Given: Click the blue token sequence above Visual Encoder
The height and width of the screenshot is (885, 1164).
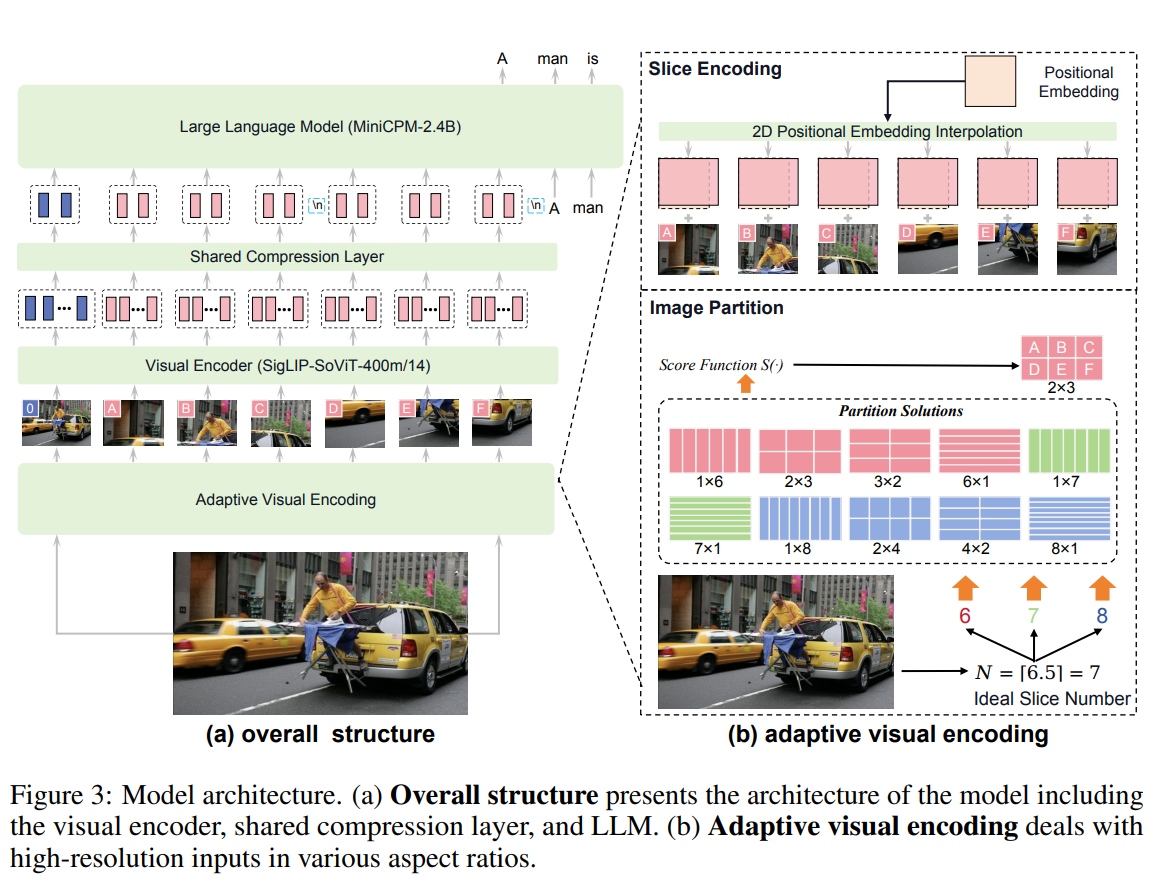Looking at the screenshot, I should coord(56,308).
